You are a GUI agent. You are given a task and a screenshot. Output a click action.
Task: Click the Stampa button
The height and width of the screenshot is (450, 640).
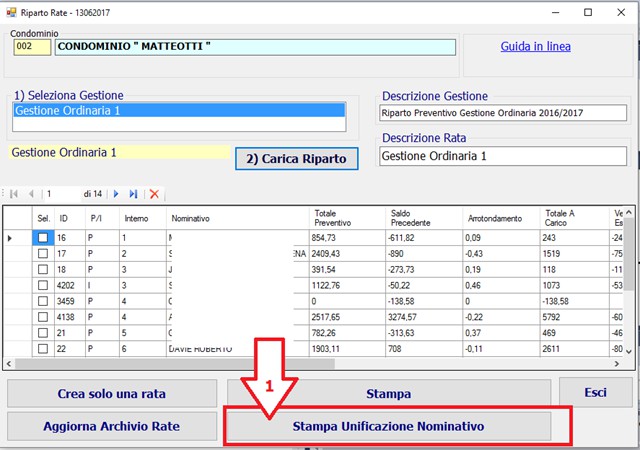click(x=389, y=394)
